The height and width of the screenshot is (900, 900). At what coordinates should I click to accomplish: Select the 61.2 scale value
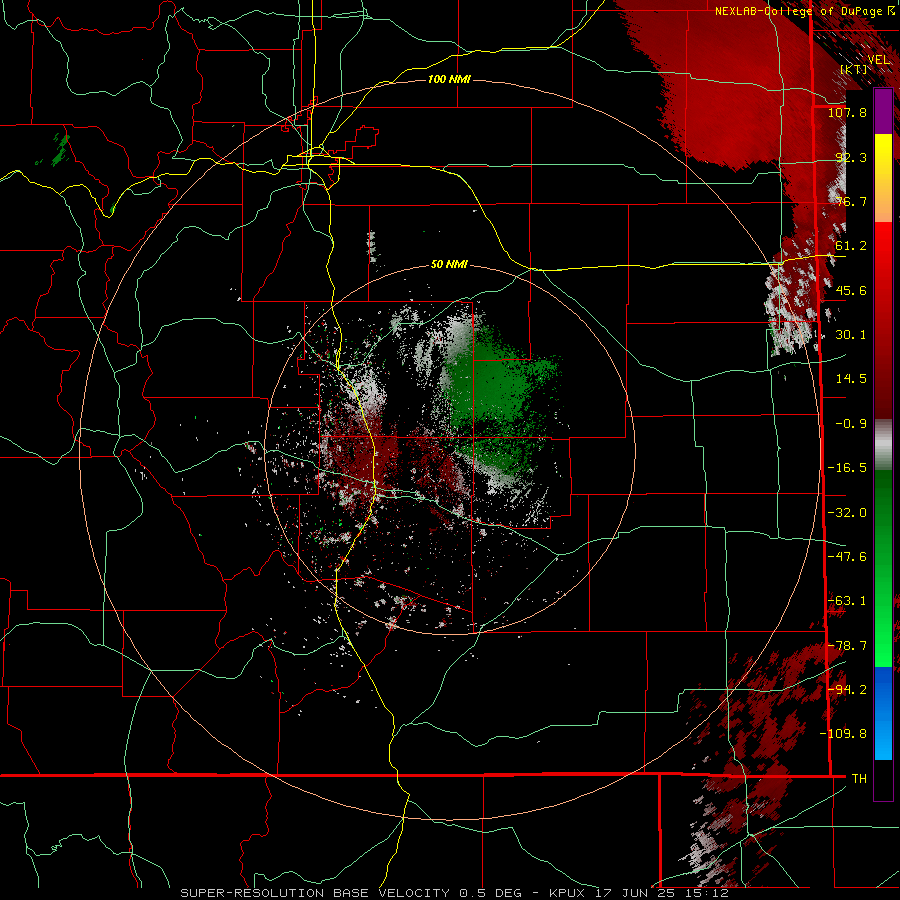click(x=851, y=246)
